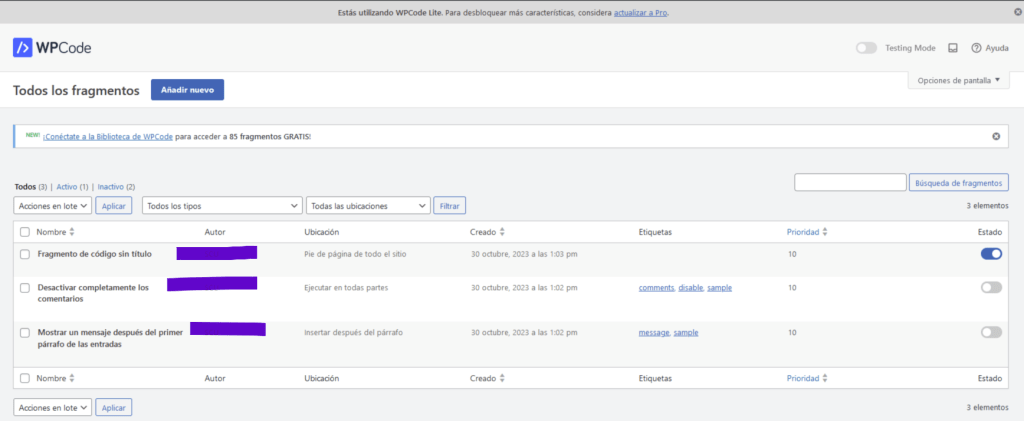Select 'Mostrar un mensaje' snippet checkbox
The height and width of the screenshot is (421, 1024).
(x=25, y=332)
